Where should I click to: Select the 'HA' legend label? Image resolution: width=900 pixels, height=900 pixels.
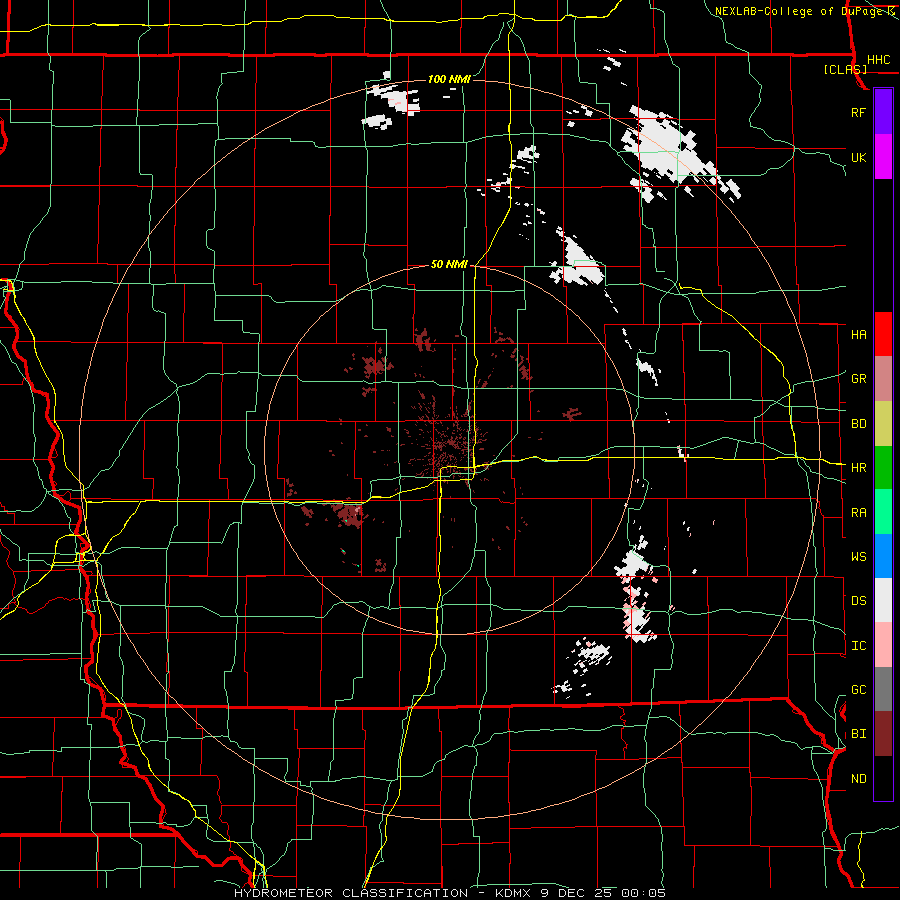[858, 335]
